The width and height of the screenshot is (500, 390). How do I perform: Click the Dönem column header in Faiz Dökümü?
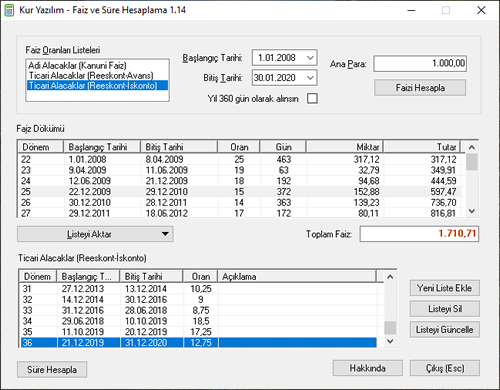(x=41, y=147)
